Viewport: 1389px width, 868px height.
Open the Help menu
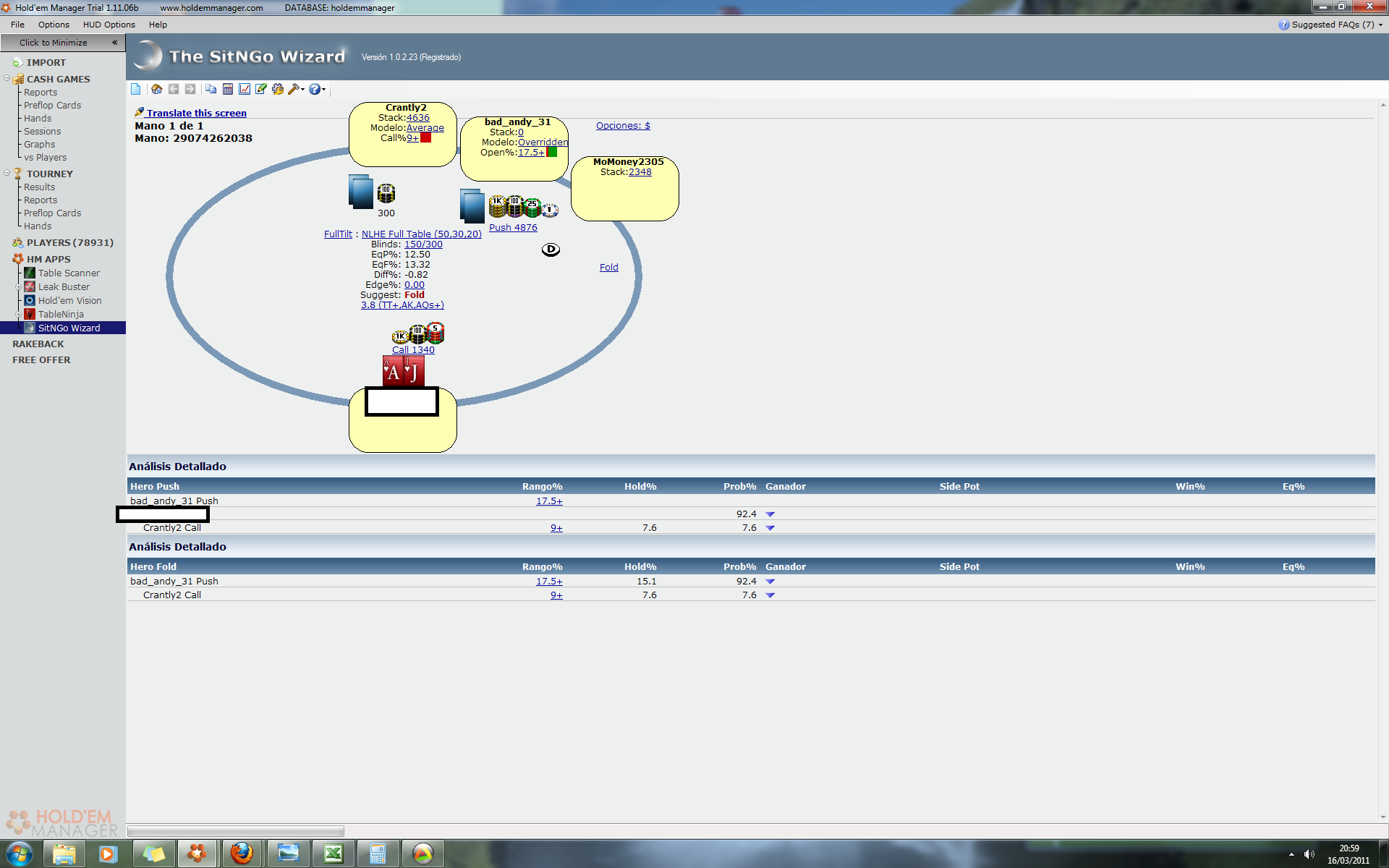click(x=158, y=25)
